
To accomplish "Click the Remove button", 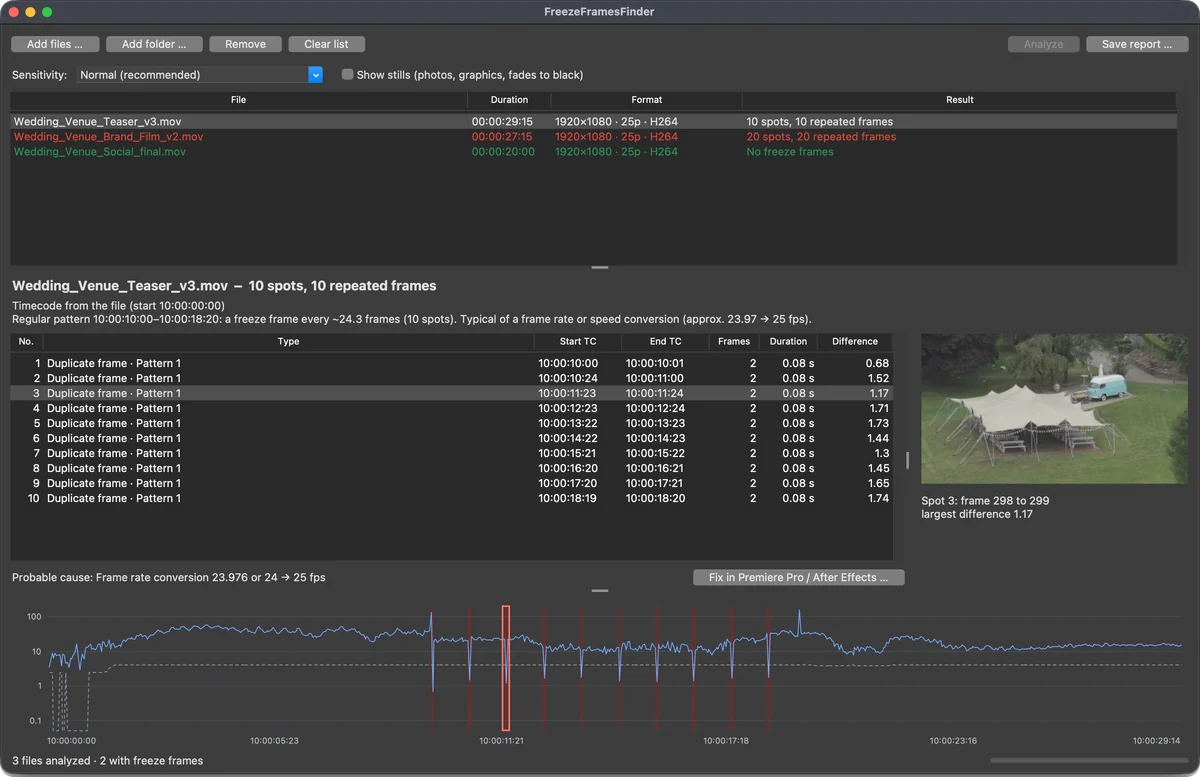I will pos(245,44).
